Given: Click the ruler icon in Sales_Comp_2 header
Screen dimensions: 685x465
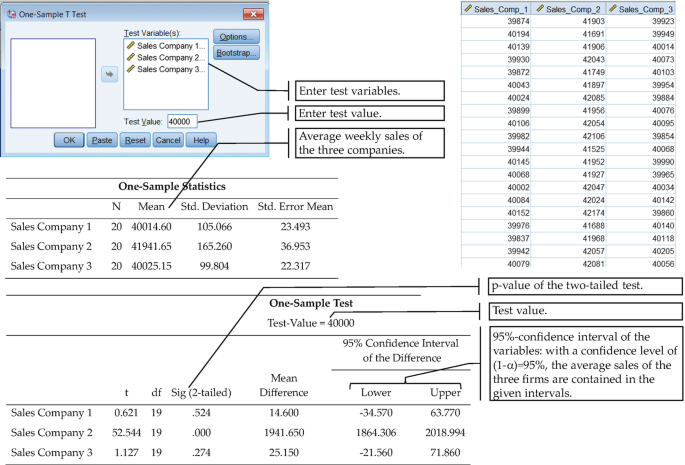Looking at the screenshot, I should (541, 8).
